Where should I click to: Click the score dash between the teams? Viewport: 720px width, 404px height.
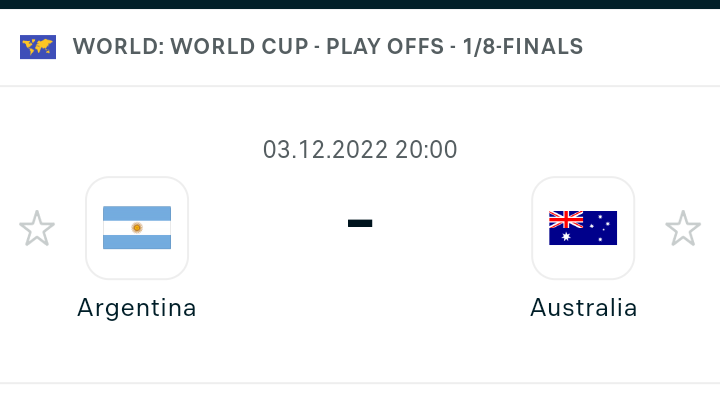pyautogui.click(x=360, y=224)
